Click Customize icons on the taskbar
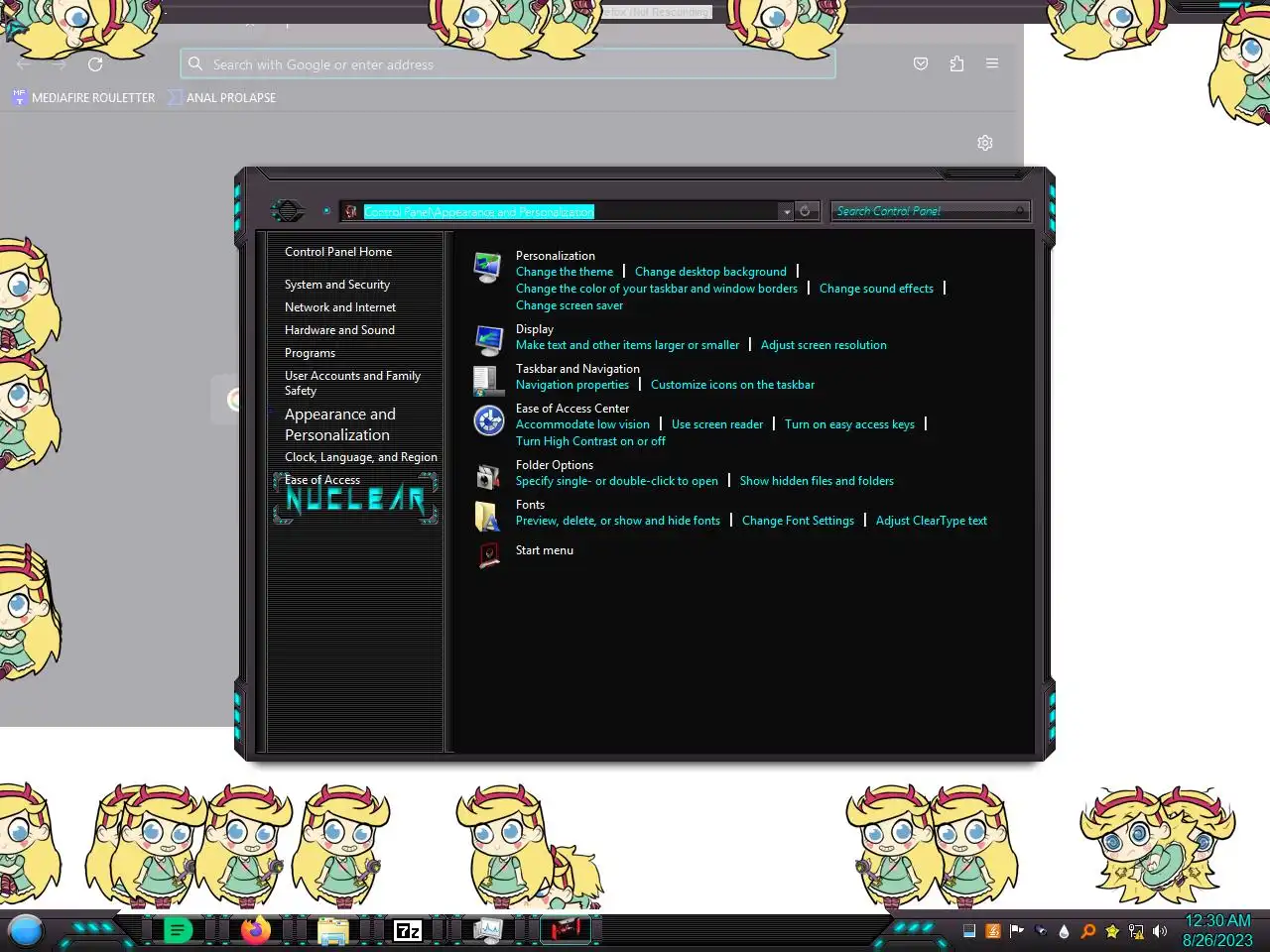This screenshot has height=952, width=1270. (x=732, y=385)
